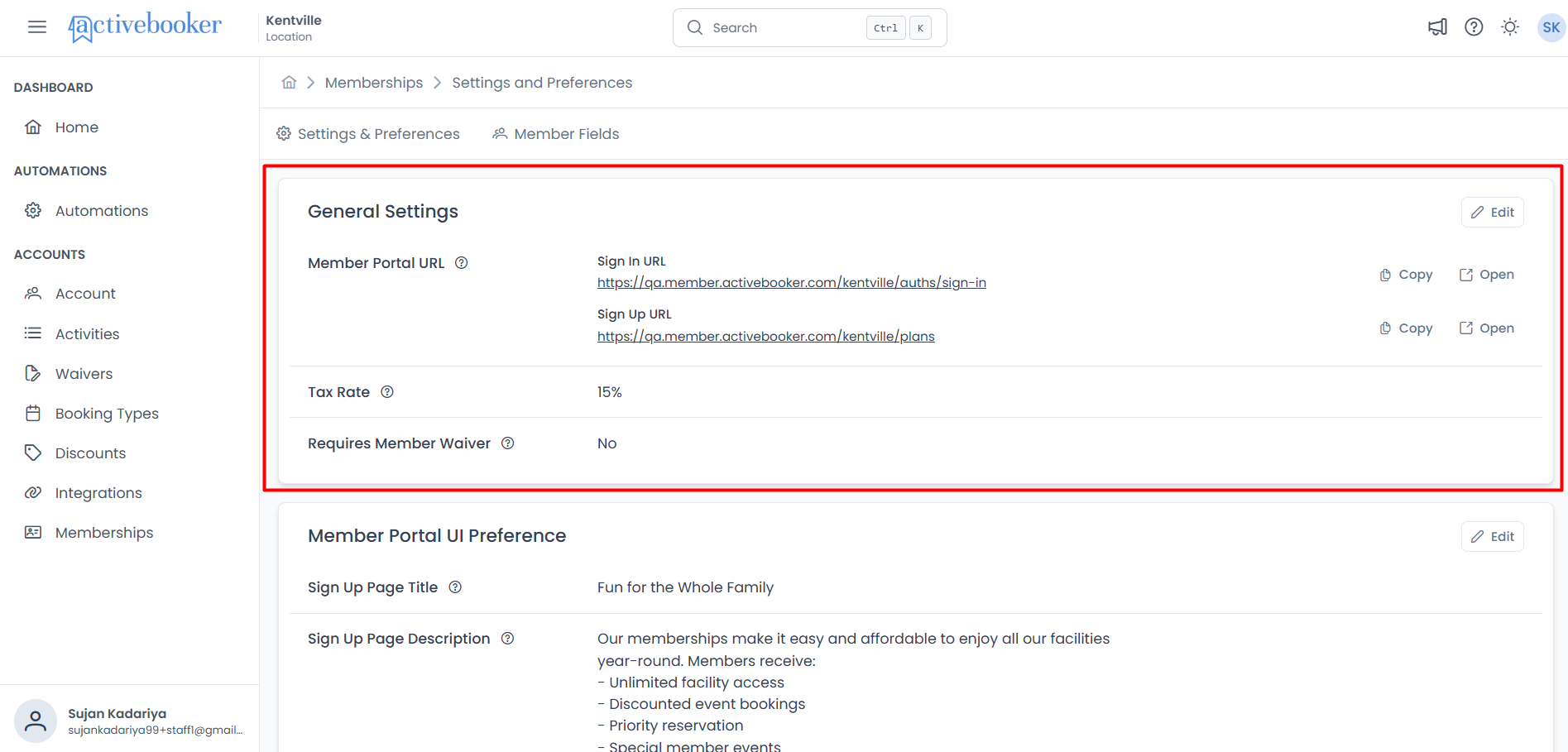This screenshot has width=1568, height=752.
Task: Show help for Sign Up Page Title
Action: click(x=455, y=587)
